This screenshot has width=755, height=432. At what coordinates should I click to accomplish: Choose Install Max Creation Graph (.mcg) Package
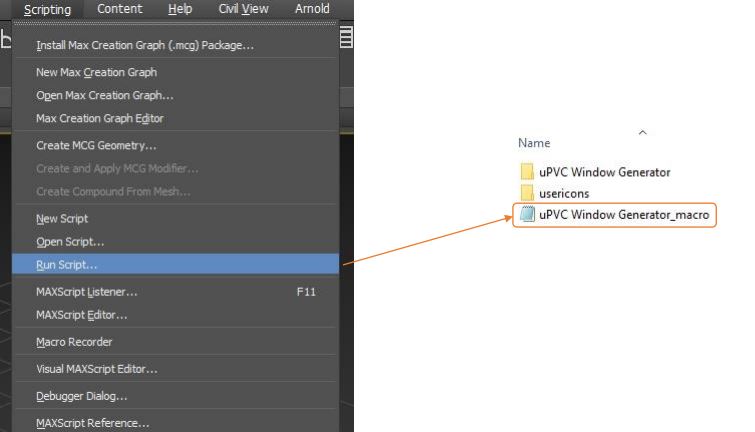[176, 45]
